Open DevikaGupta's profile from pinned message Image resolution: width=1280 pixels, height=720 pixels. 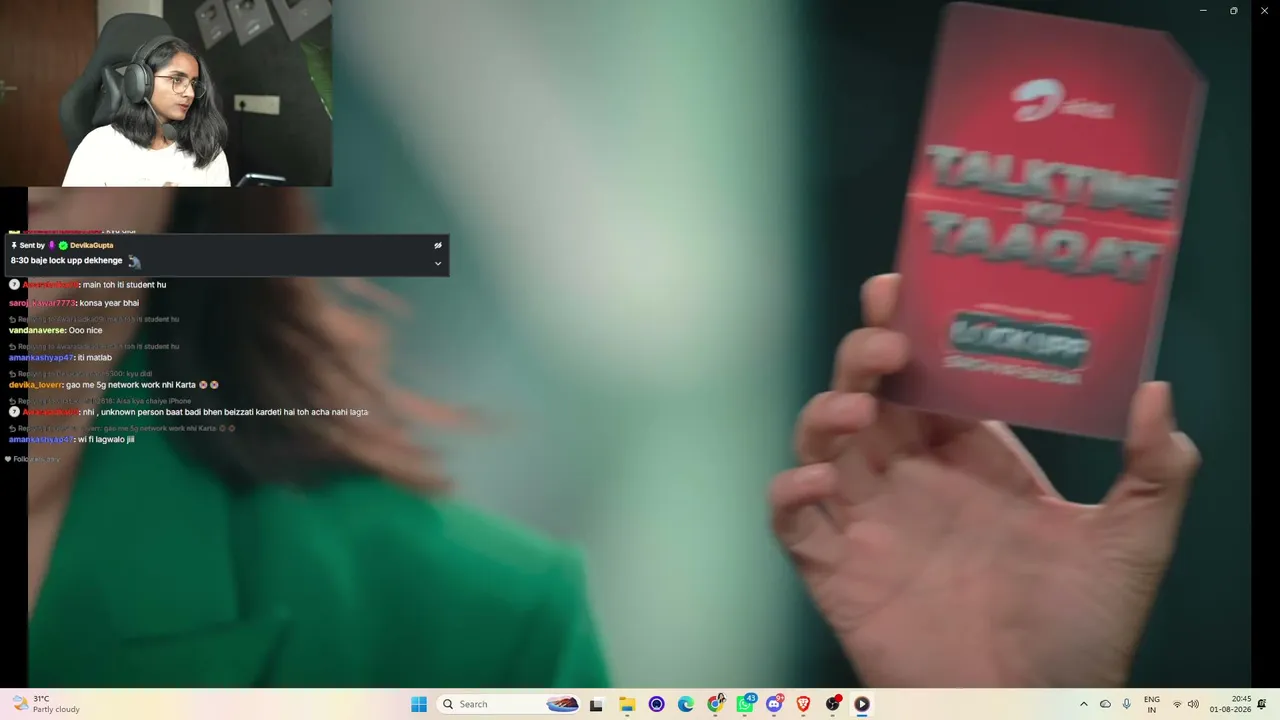pos(91,245)
